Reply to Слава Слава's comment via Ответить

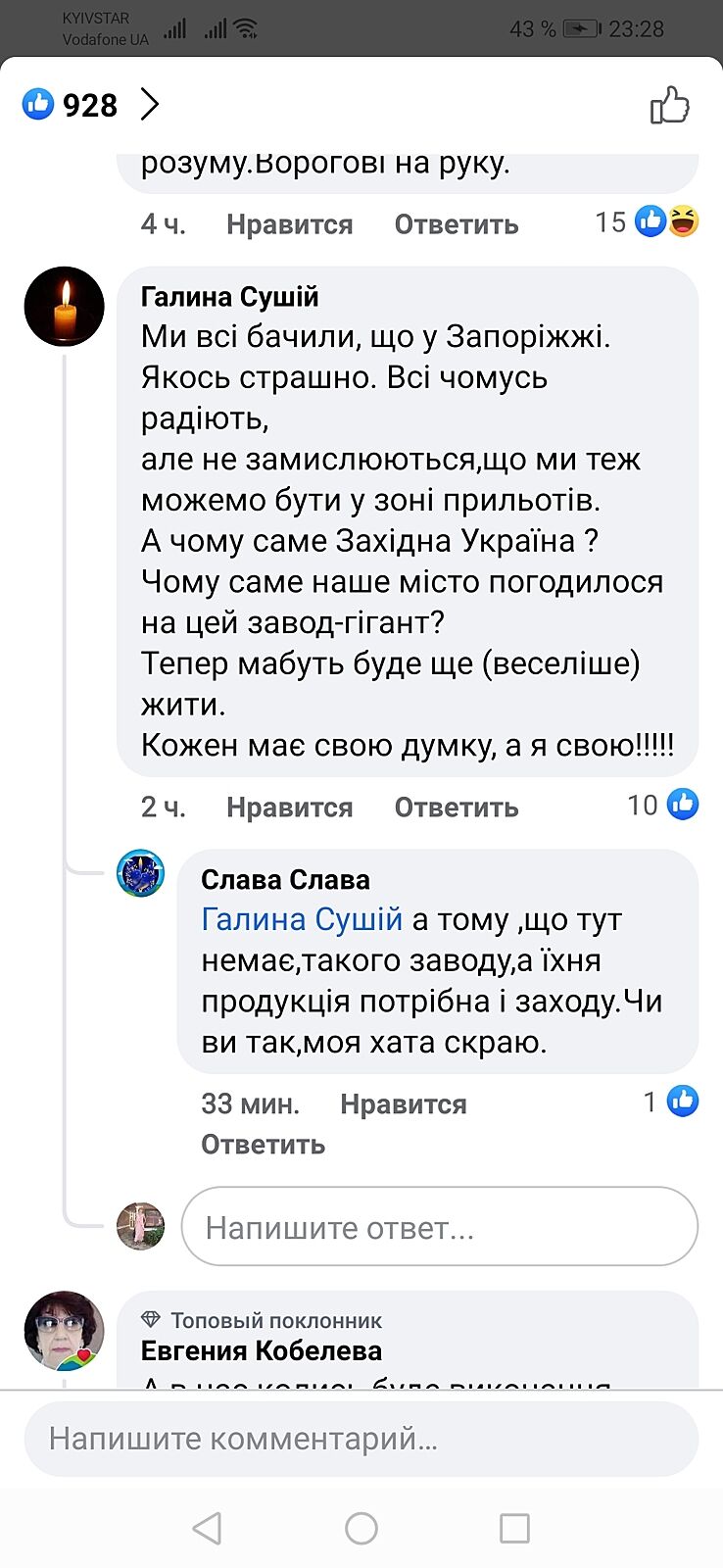pyautogui.click(x=263, y=1144)
